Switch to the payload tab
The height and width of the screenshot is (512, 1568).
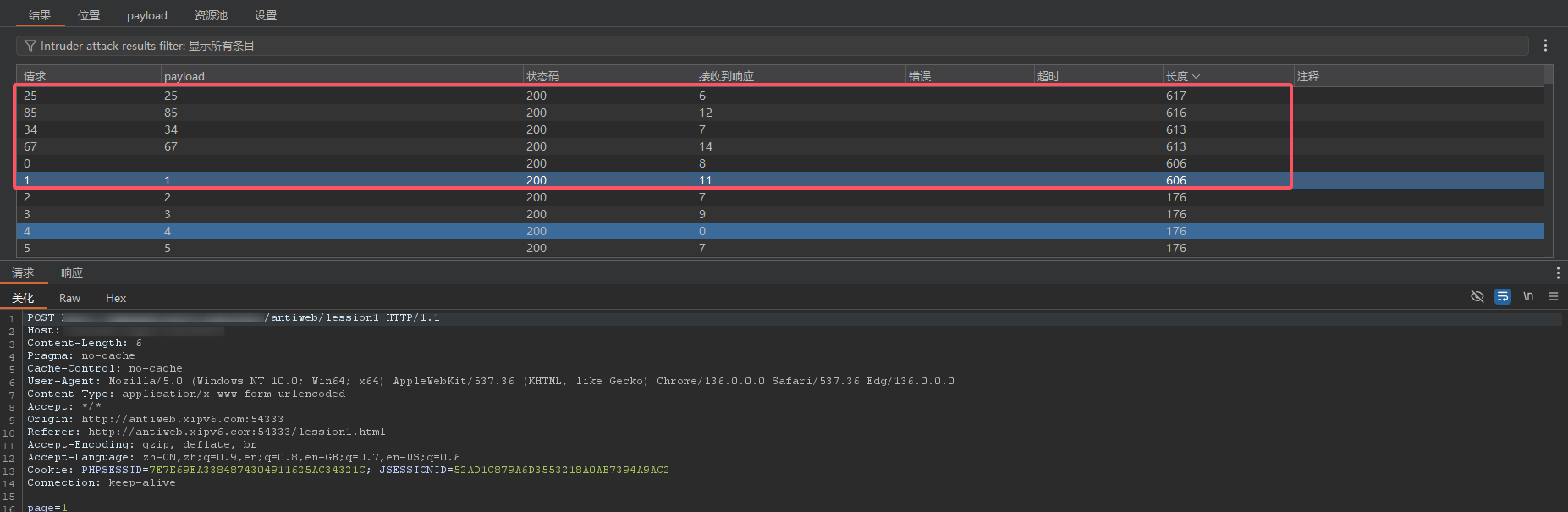147,15
